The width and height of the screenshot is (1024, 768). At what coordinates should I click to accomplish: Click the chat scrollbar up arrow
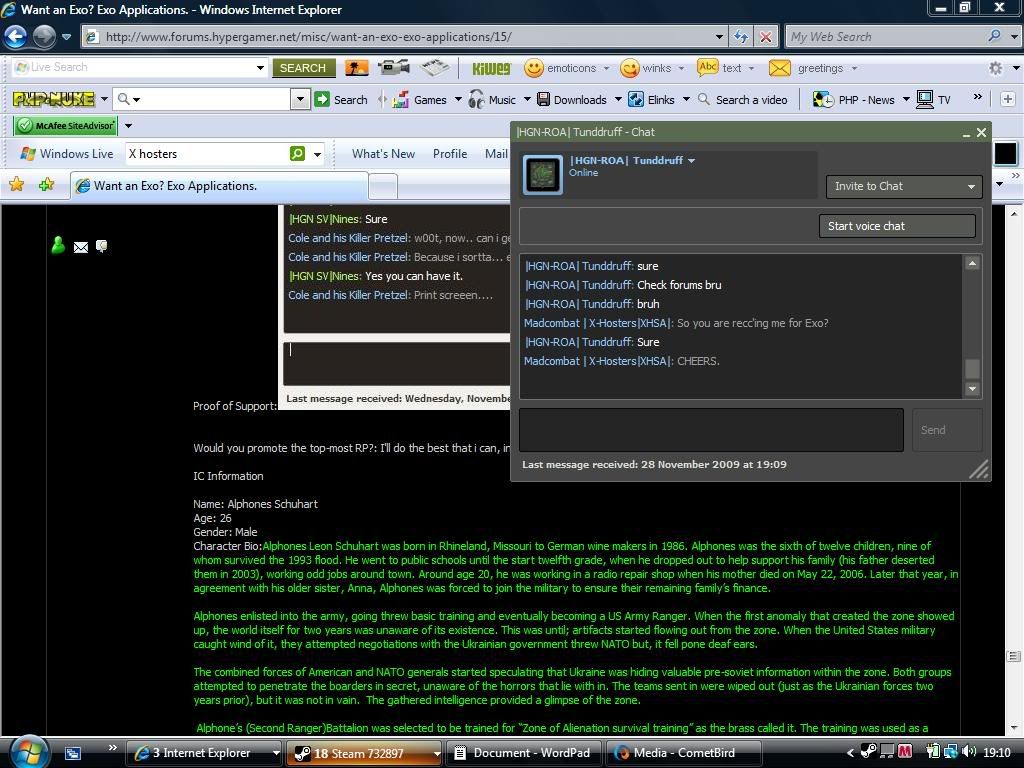click(972, 263)
